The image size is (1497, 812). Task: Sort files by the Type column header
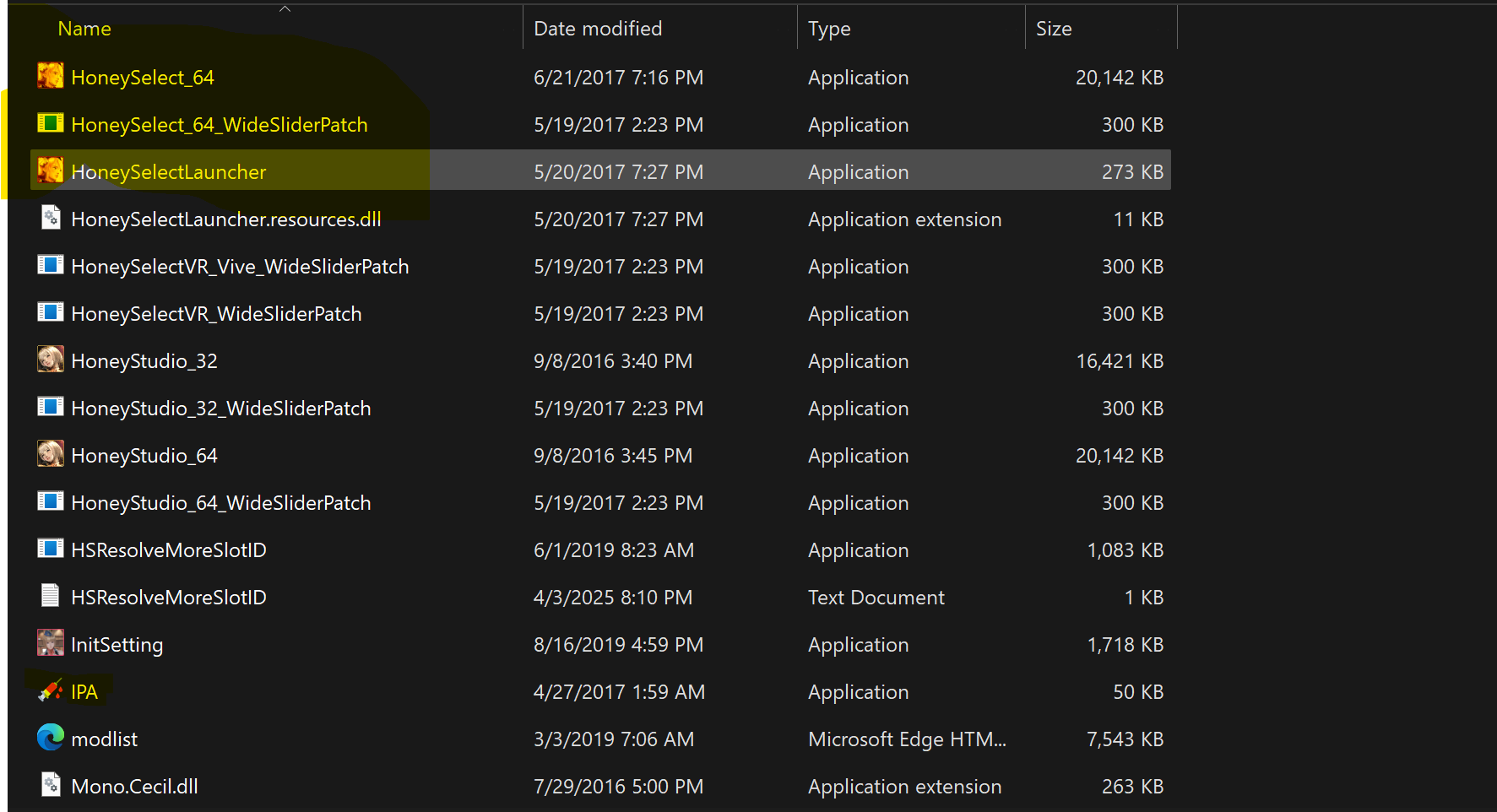(x=829, y=29)
